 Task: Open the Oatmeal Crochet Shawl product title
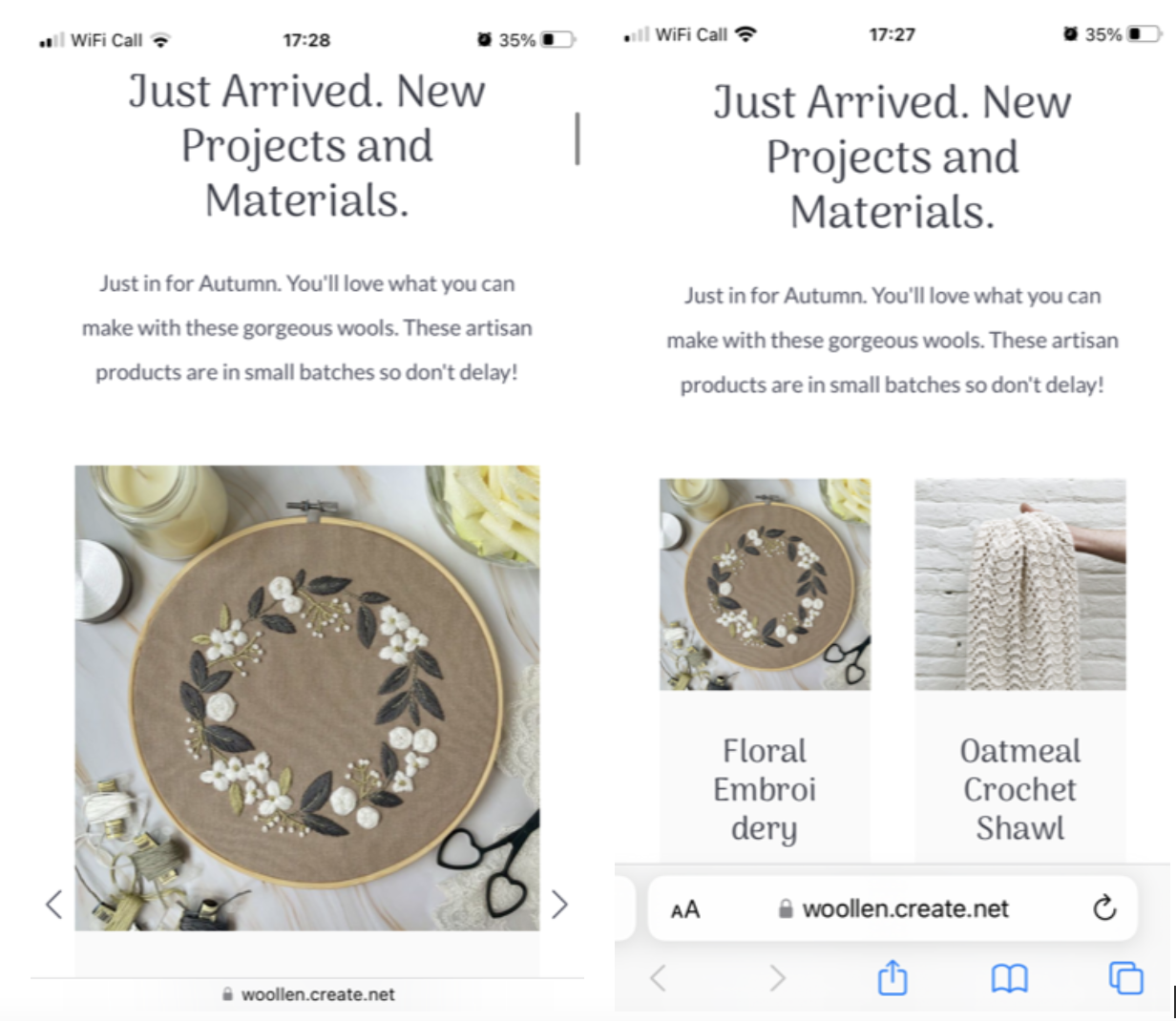tap(1020, 789)
